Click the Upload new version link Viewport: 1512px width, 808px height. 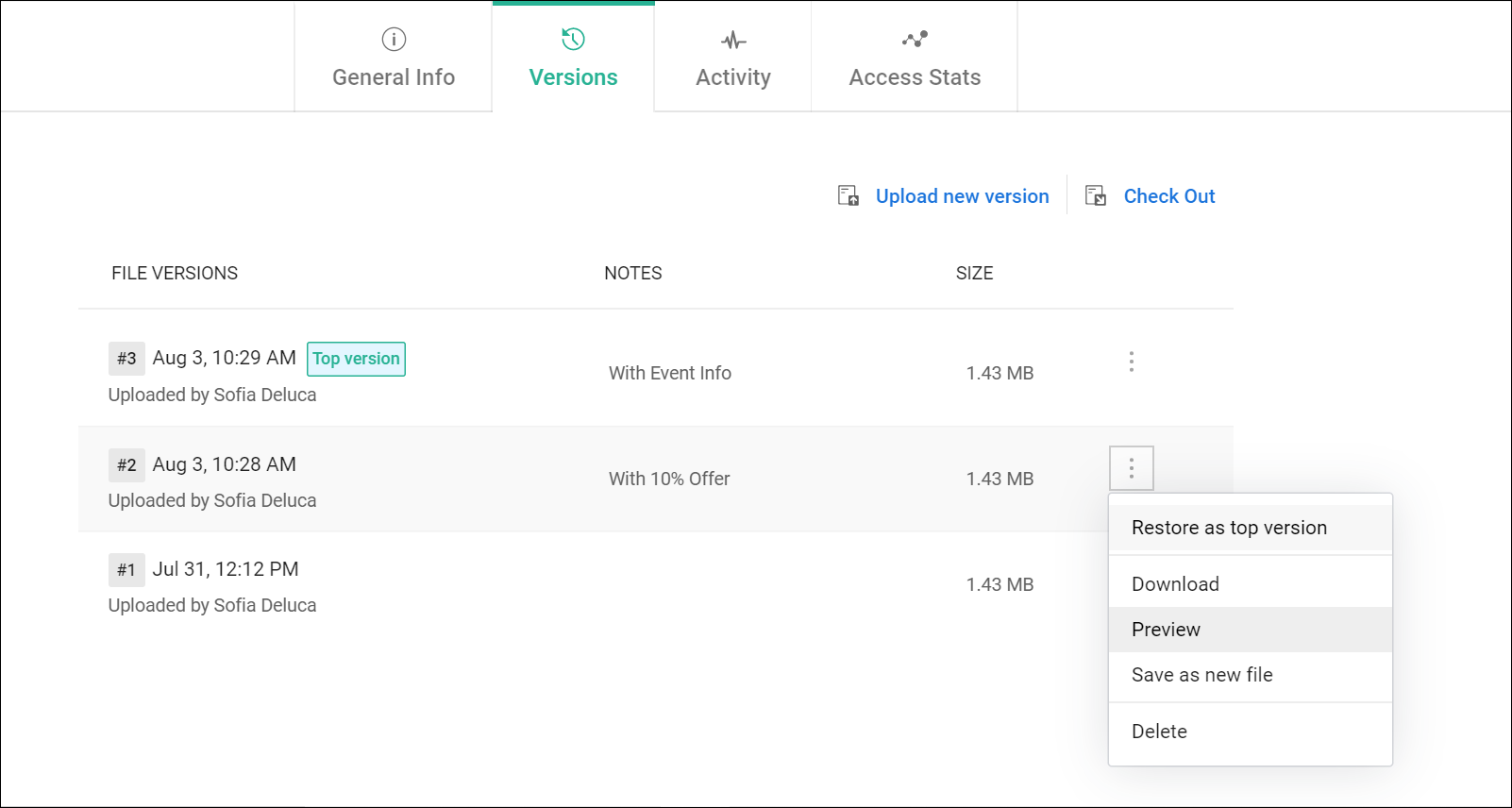(962, 196)
